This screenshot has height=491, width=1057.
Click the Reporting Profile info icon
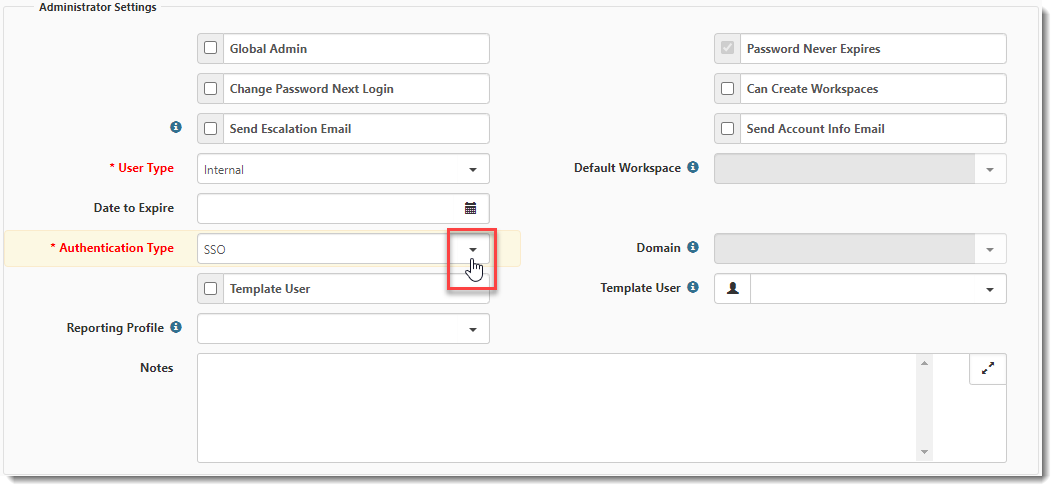click(176, 328)
